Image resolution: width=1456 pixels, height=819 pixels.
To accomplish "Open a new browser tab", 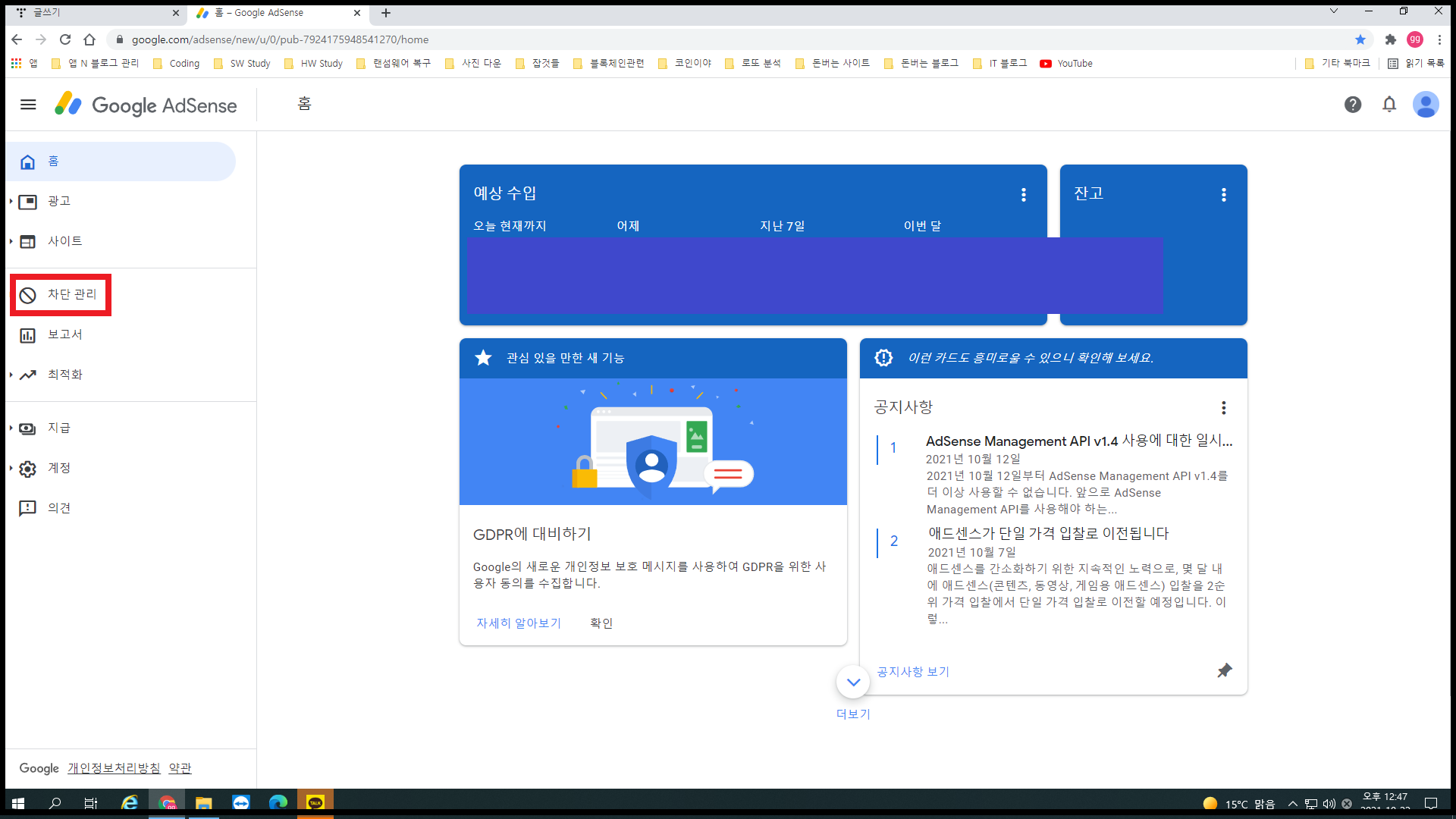I will point(386,13).
